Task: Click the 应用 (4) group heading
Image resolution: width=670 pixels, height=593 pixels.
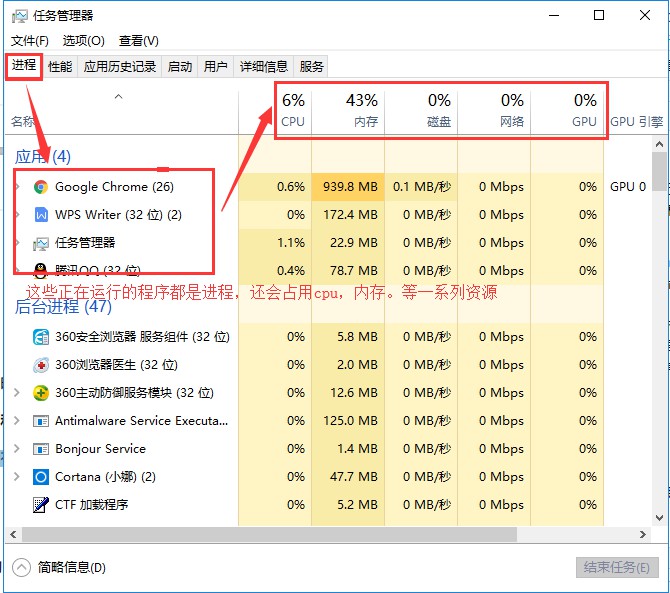Action: point(43,157)
